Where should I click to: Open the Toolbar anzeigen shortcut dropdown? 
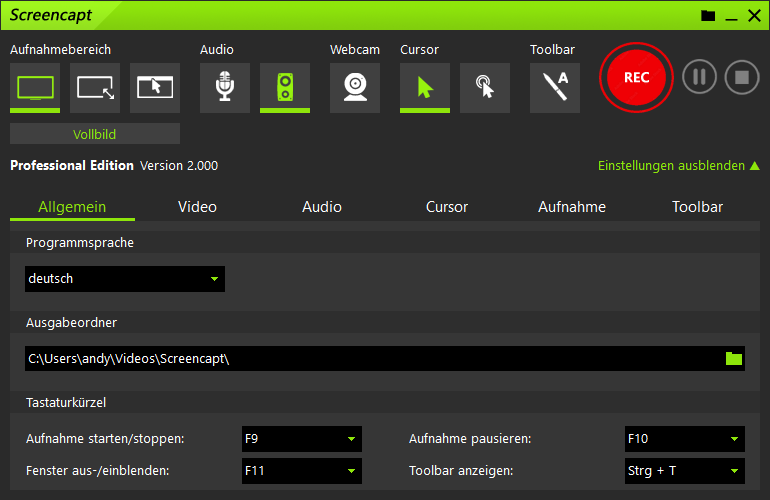[x=684, y=470]
